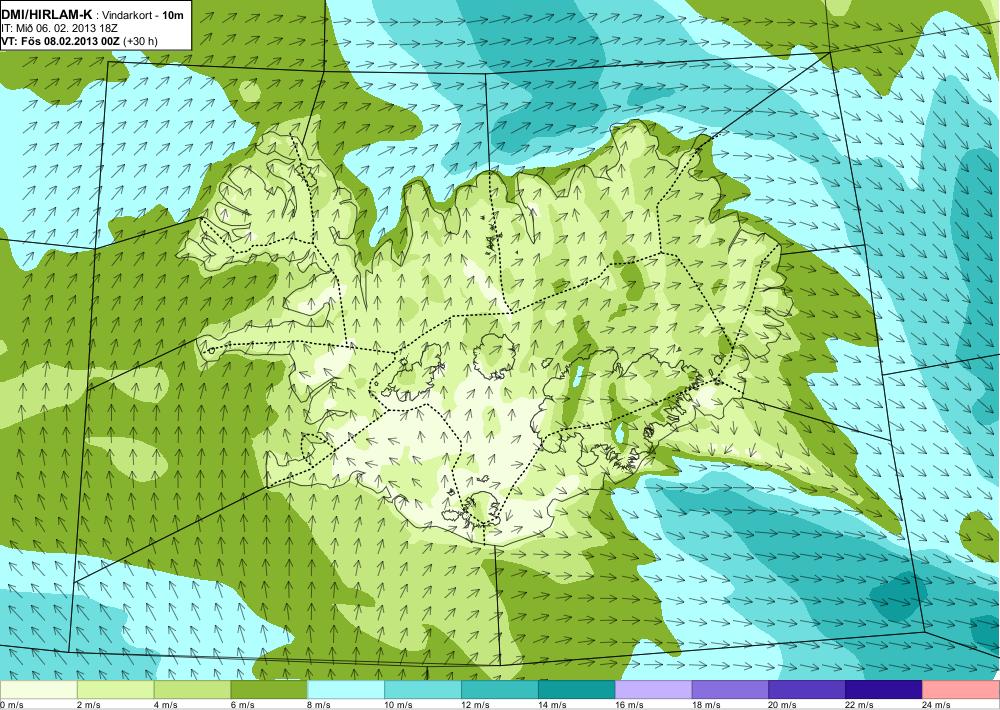Select the "16 m/s" legend label
Viewport: 1000px width, 710px height.
click(629, 705)
